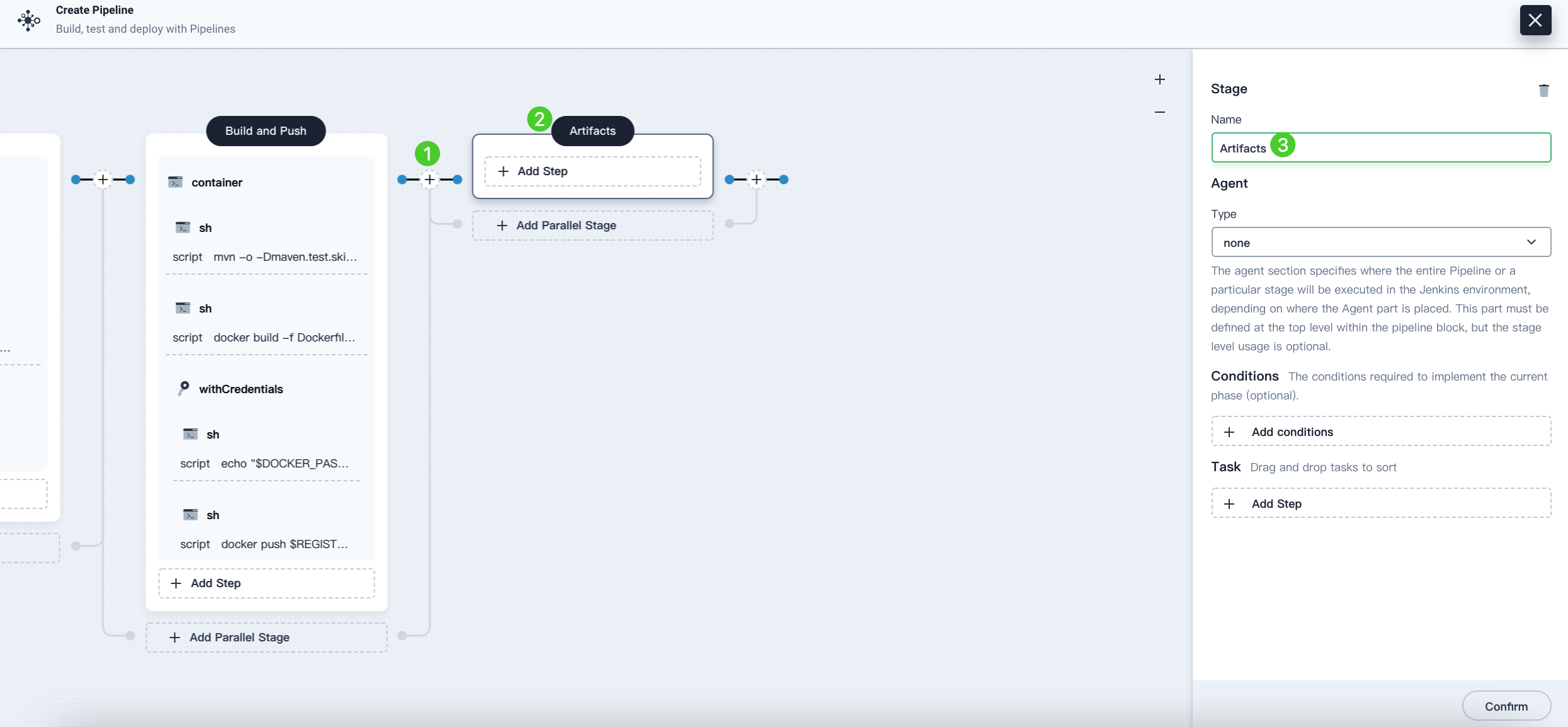
Task: Insert stage before Build and Push
Action: point(103,180)
